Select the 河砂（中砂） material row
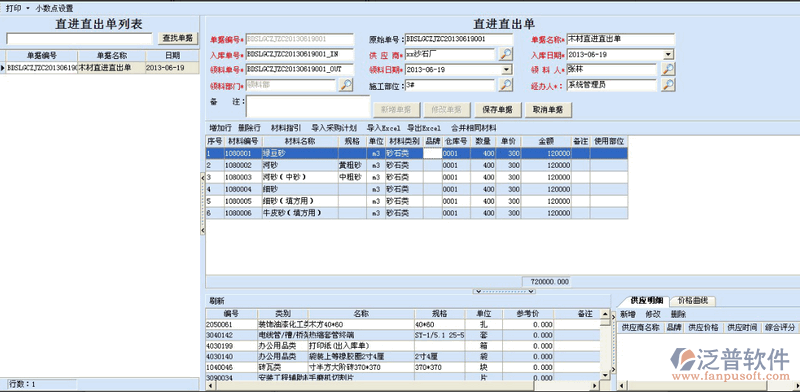The height and width of the screenshot is (392, 800). [x=416, y=177]
